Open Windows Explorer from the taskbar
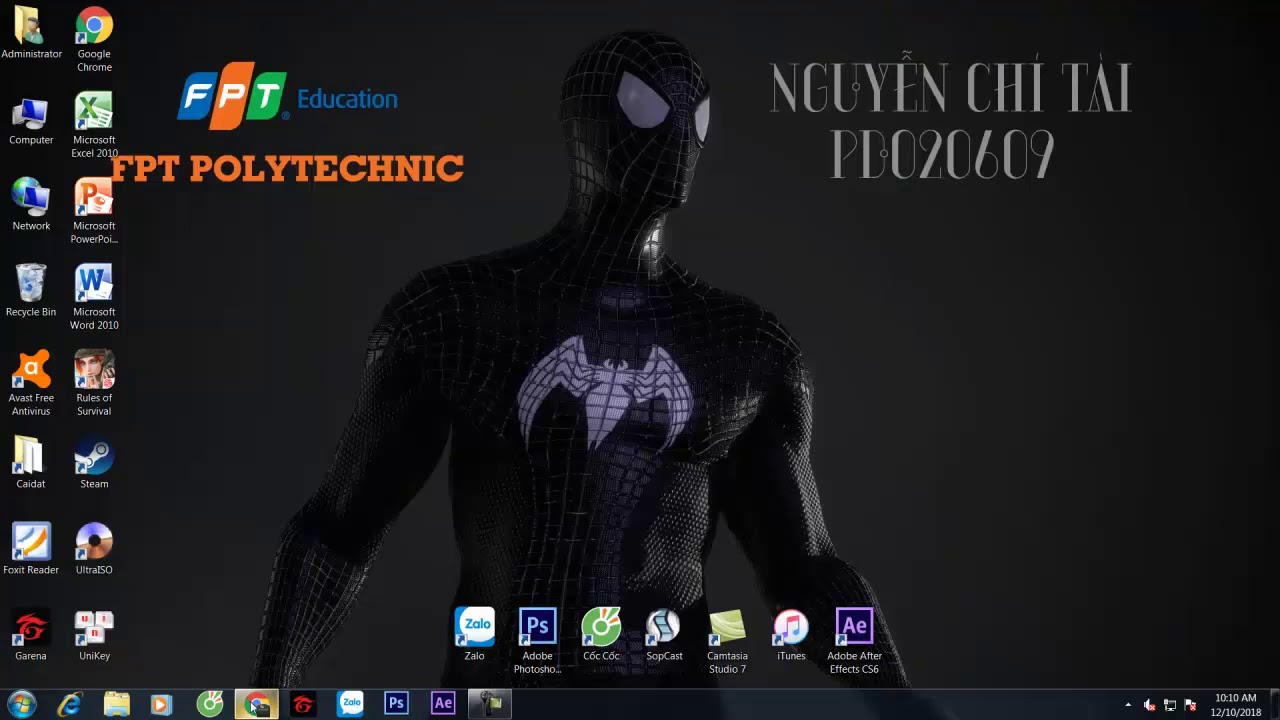The image size is (1280, 720). coord(117,704)
